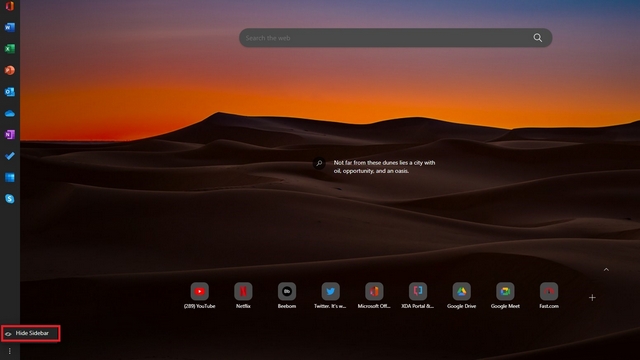Viewport: 640px width, 360px height.
Task: Focus the Search the web field
Action: pyautogui.click(x=395, y=38)
